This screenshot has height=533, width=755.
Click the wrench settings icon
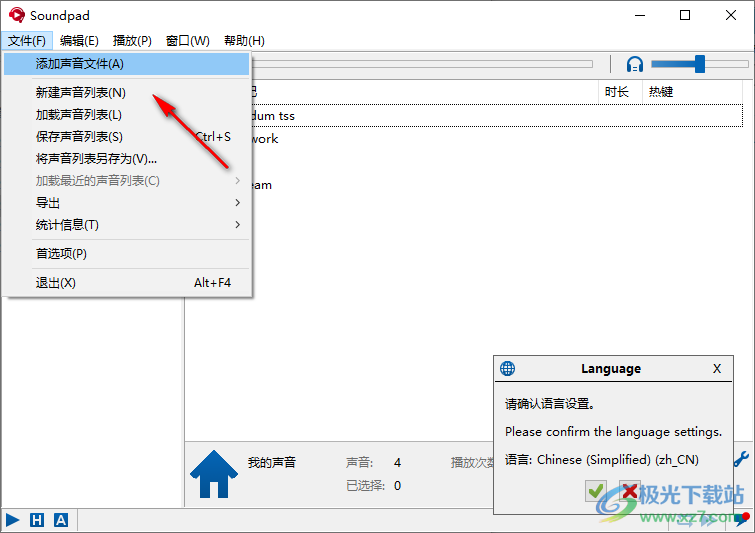pos(742,459)
